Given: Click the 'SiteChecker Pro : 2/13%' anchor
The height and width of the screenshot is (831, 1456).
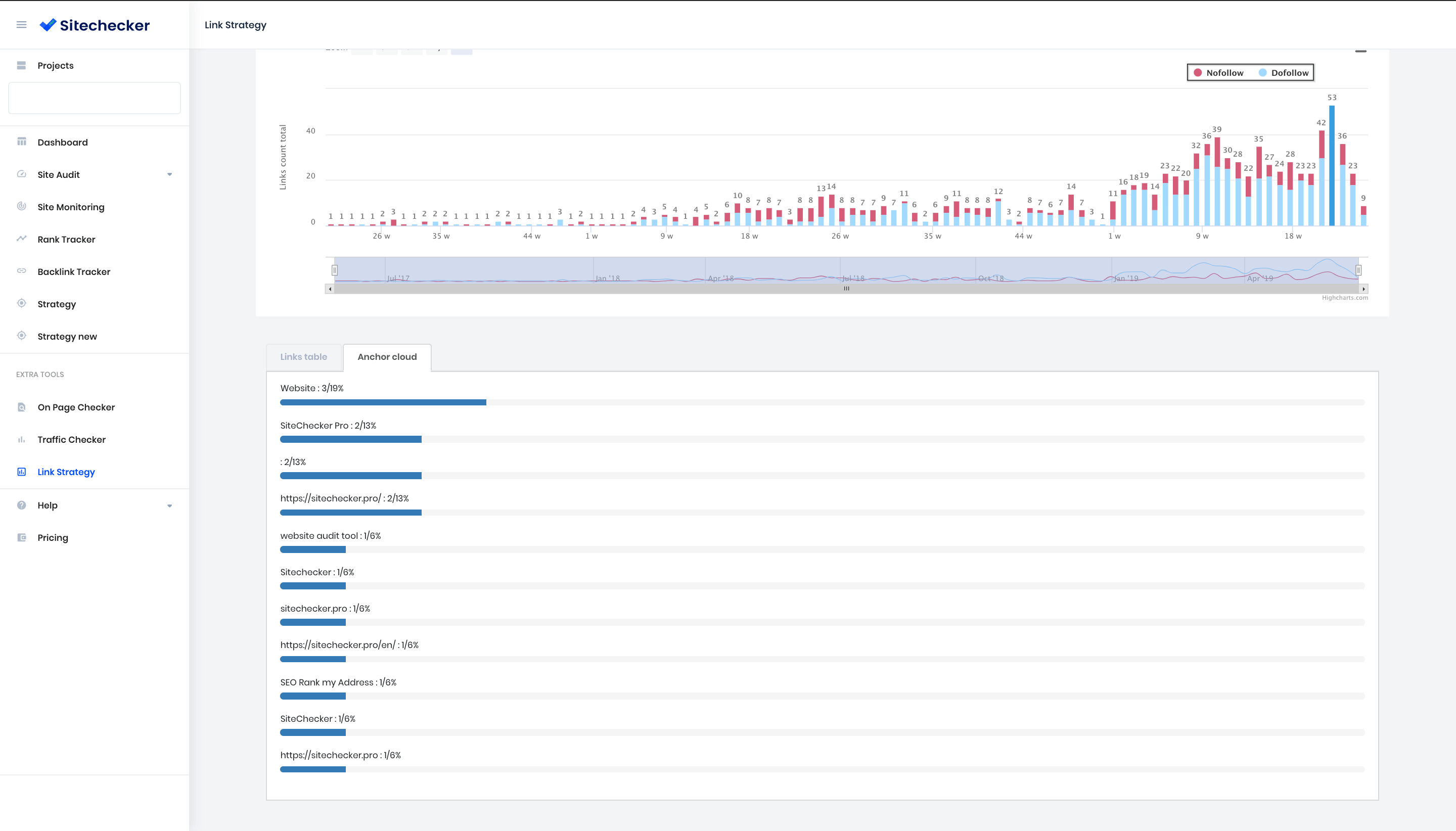Looking at the screenshot, I should (x=328, y=426).
